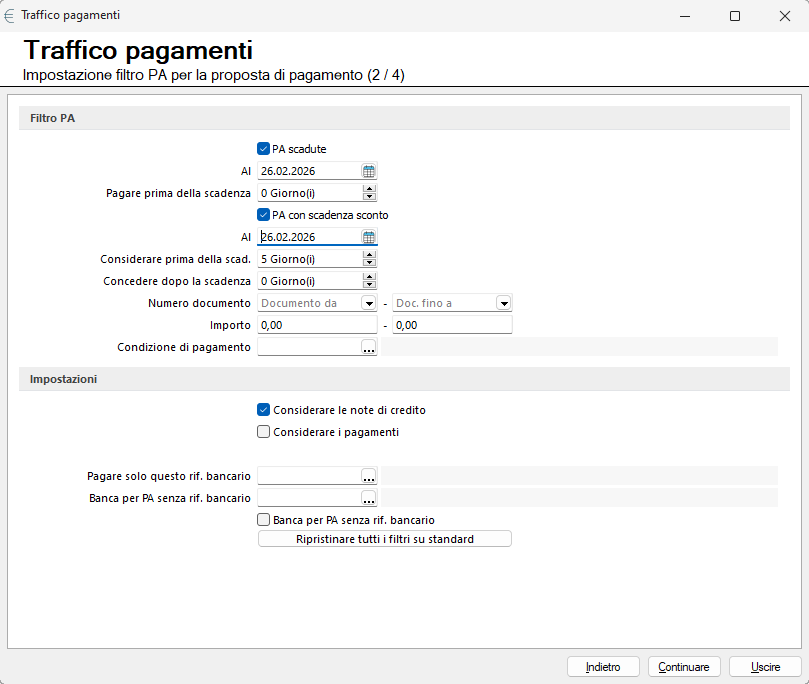
Task: Toggle PA con scadenza sconto checkbox
Action: 264,215
